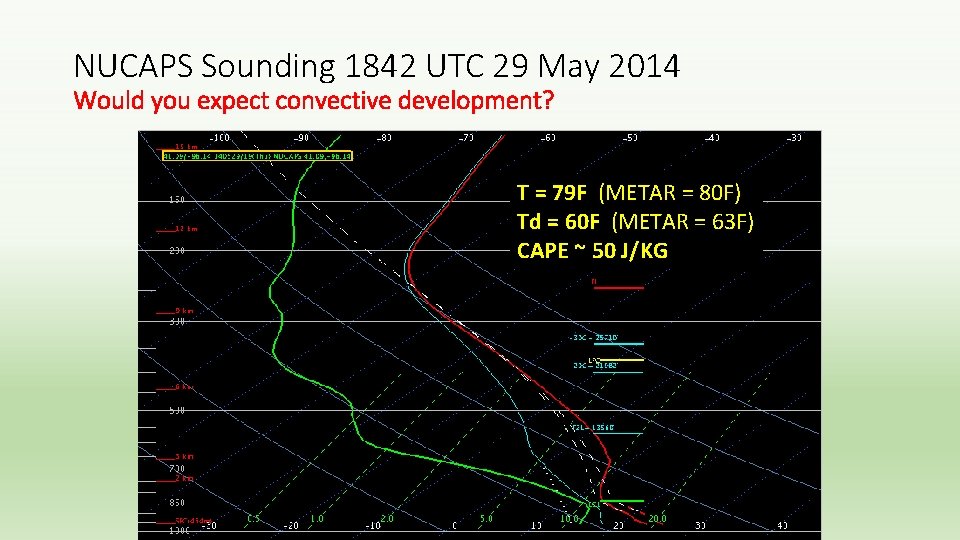Click the green 2.0 mixing ratio label
960x540 pixels.
[387, 519]
